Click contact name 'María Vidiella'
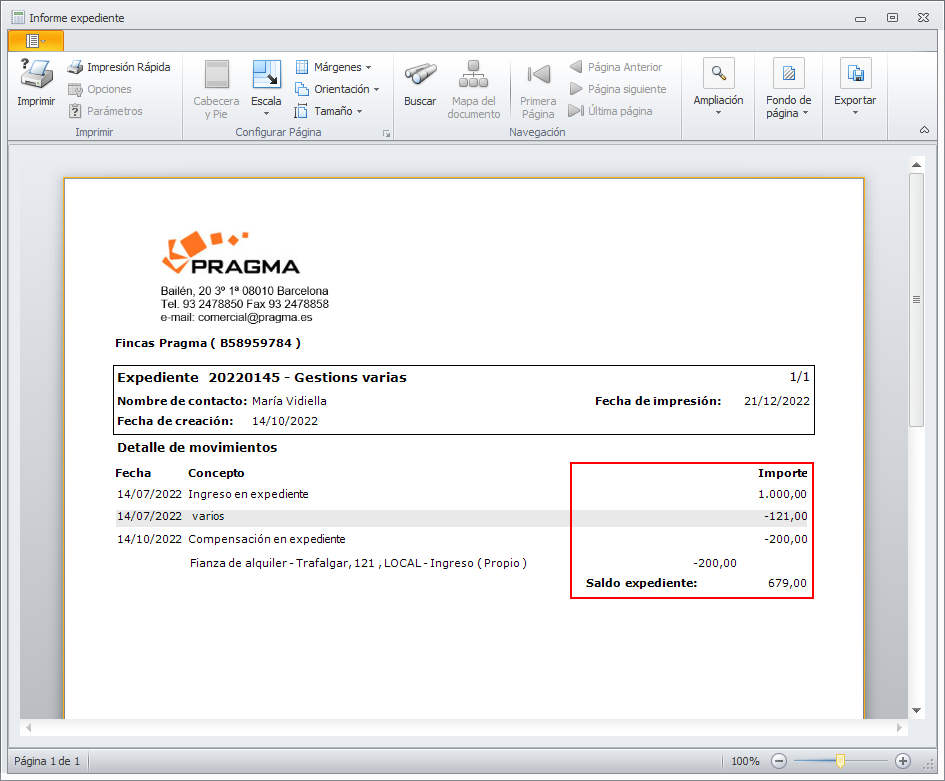Viewport: 945px width, 781px height. pyautogui.click(x=289, y=401)
